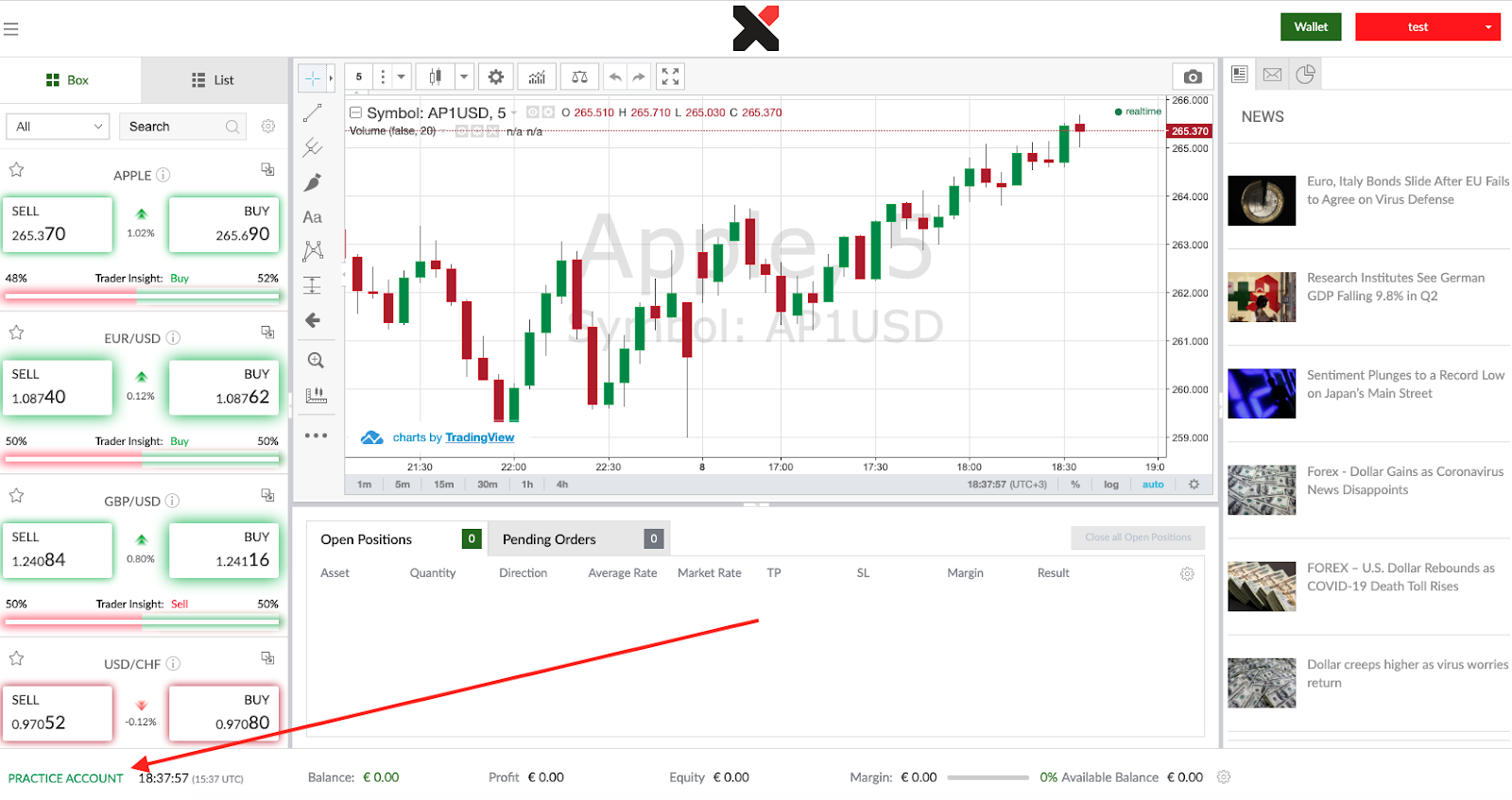The height and width of the screenshot is (800, 1512).
Task: Toggle visibility of Symbol AP1USD series
Action: (x=532, y=111)
